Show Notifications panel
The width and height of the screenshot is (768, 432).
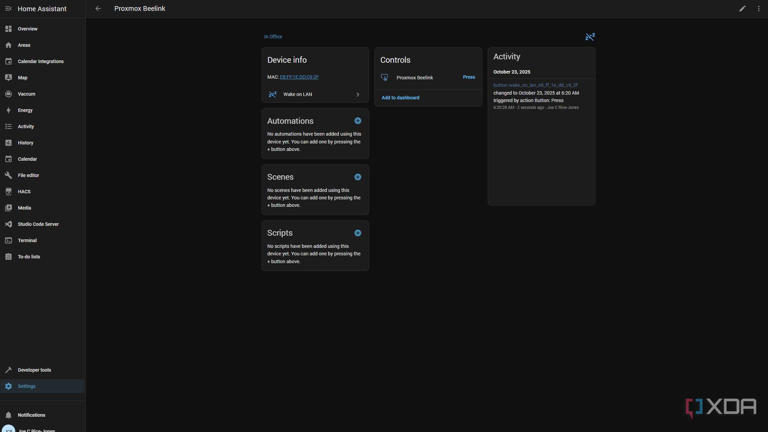click(31, 415)
